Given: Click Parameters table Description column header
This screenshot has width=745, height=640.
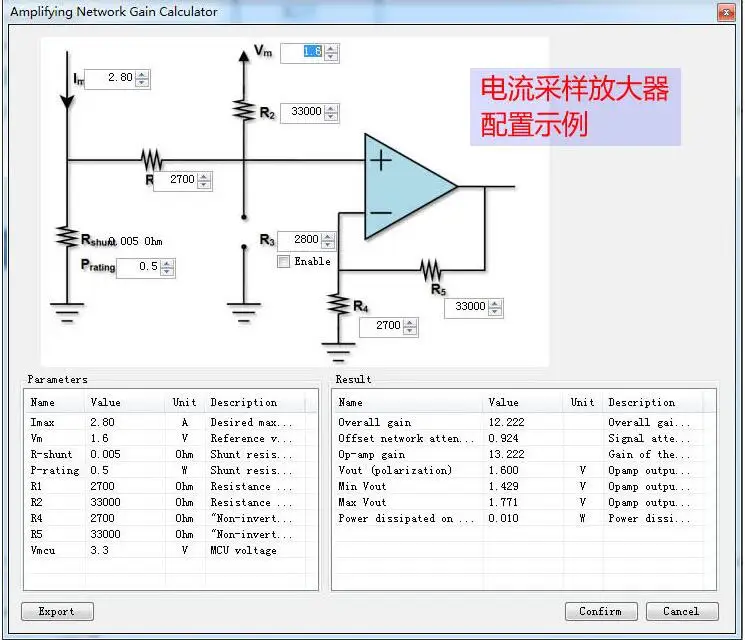Looking at the screenshot, I should click(x=256, y=402).
